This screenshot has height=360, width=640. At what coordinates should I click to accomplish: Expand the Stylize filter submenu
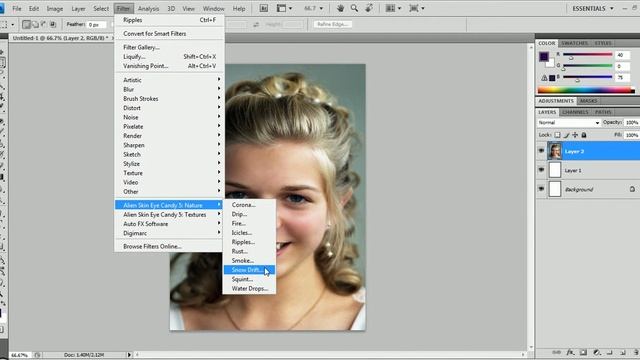[169, 164]
